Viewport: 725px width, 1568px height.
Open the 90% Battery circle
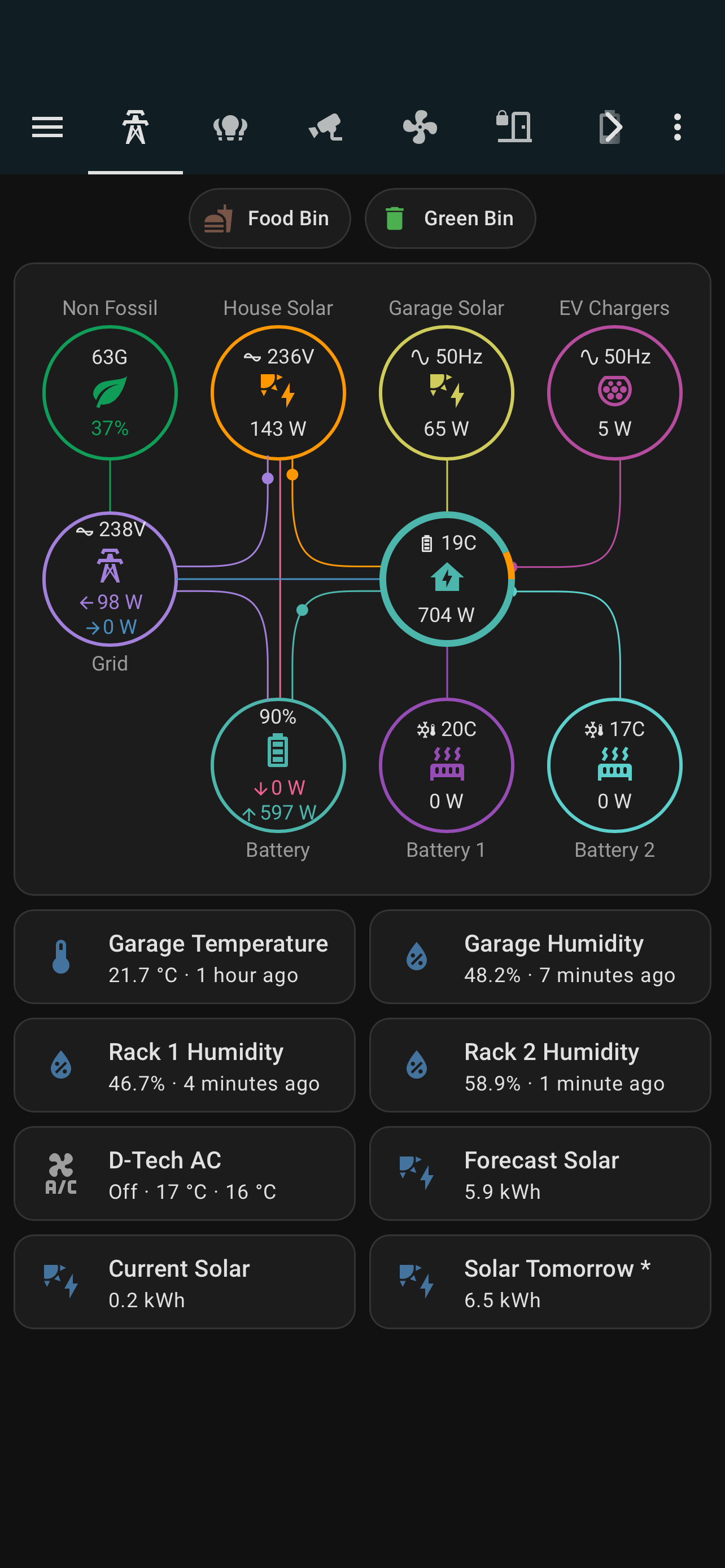[278, 765]
